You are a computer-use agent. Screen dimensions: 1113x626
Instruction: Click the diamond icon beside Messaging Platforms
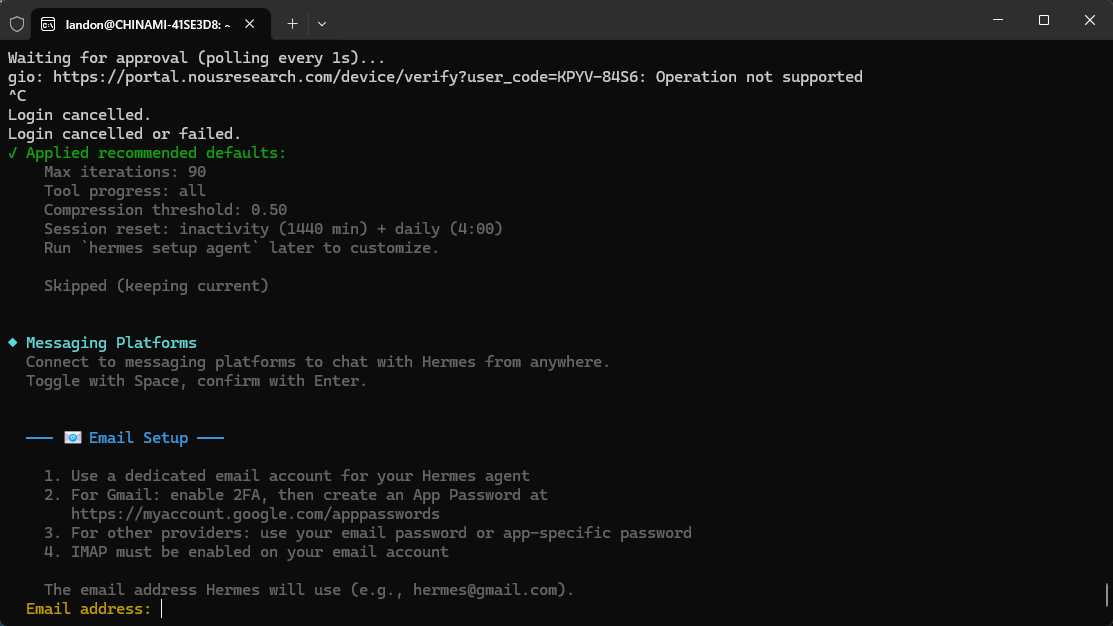(x=13, y=343)
